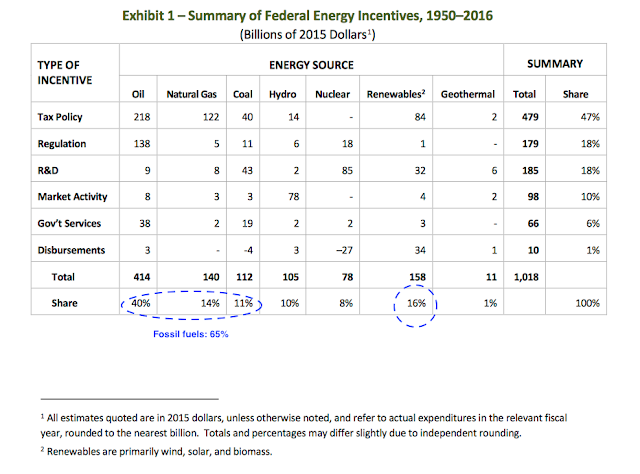
Task: Select the Tax Policy 47% share cell
Action: [590, 117]
